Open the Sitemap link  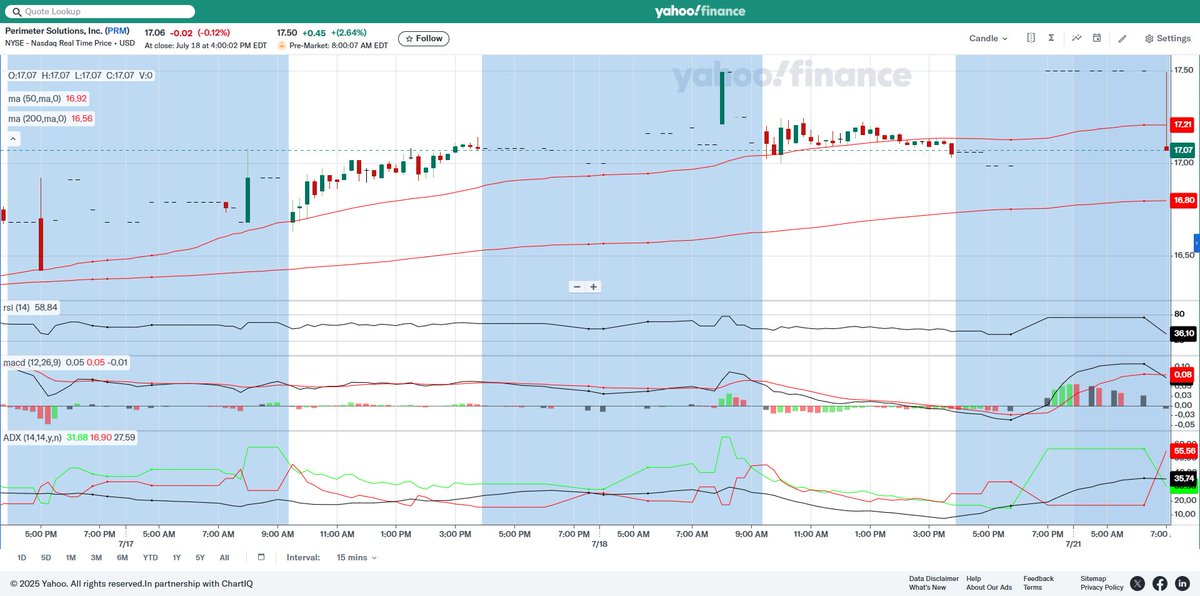point(1093,578)
